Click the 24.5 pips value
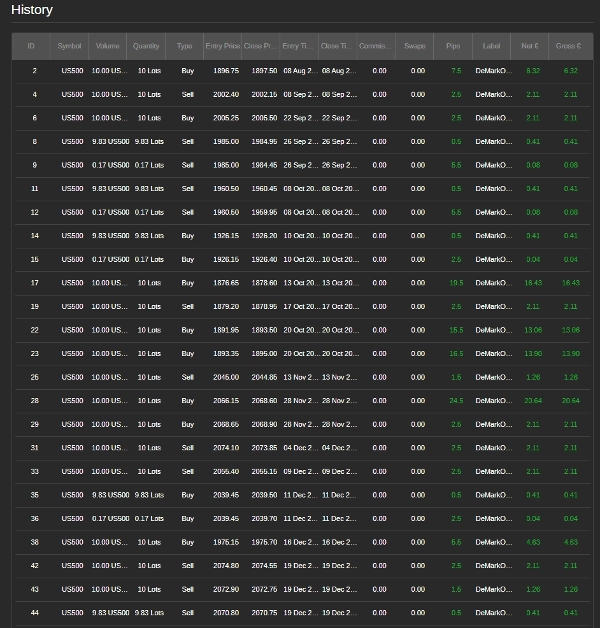 pyautogui.click(x=456, y=401)
